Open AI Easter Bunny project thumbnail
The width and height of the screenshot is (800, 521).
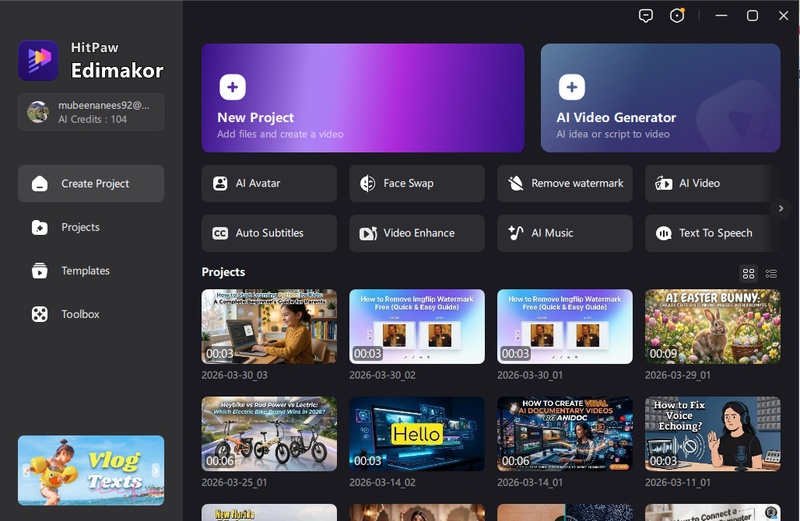[x=712, y=327]
